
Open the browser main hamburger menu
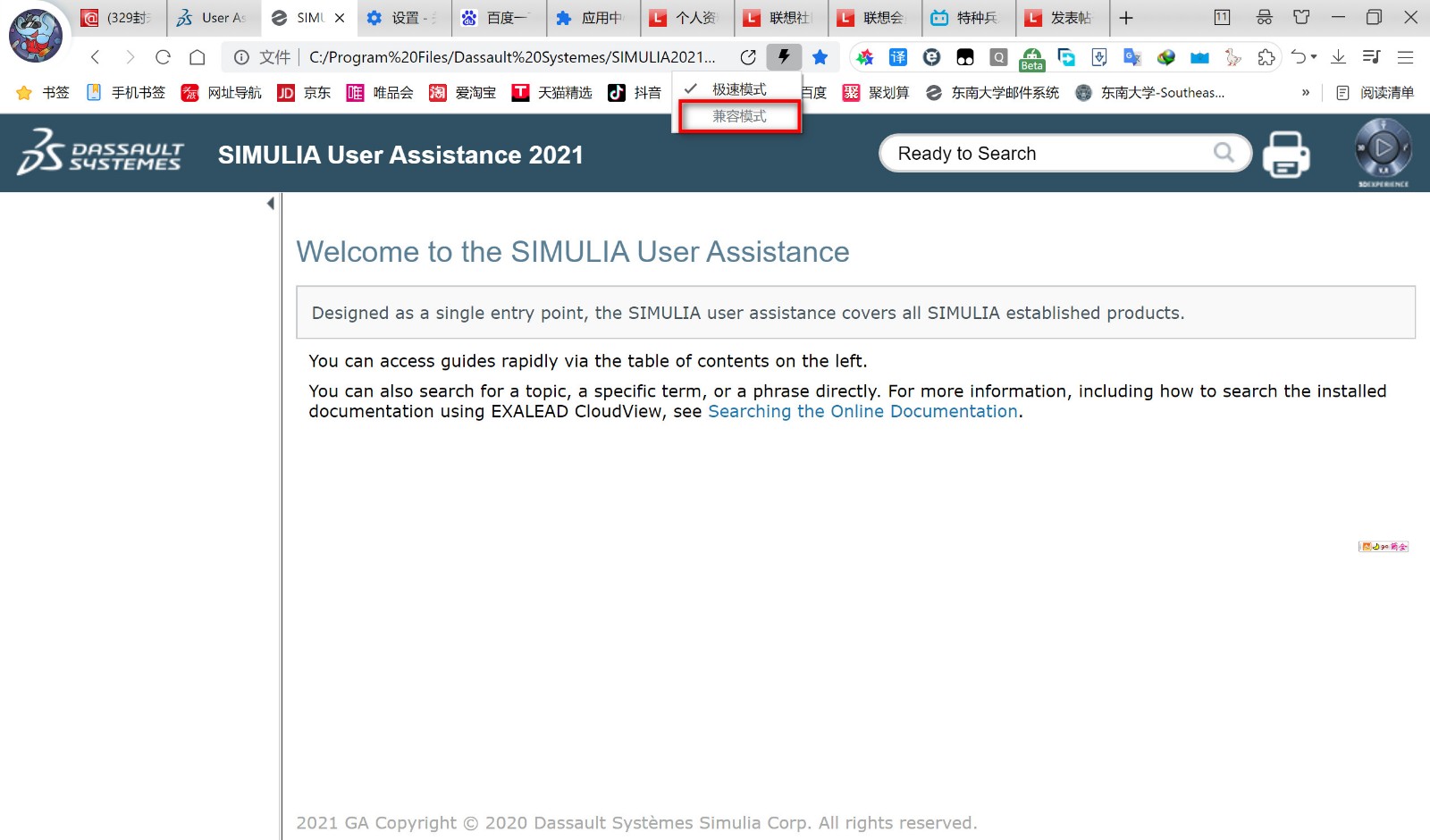1405,57
